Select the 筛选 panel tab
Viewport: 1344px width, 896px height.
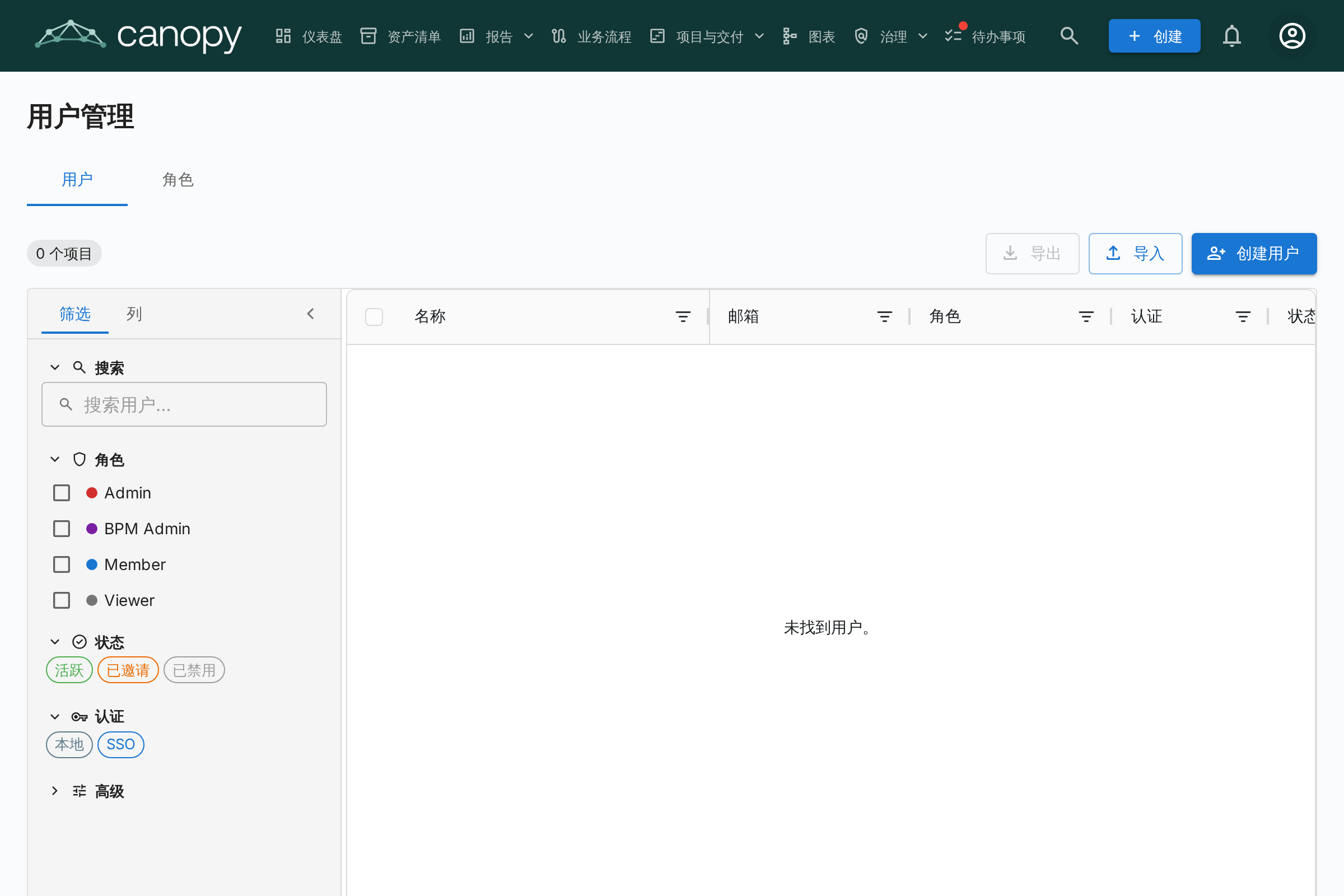(x=75, y=314)
